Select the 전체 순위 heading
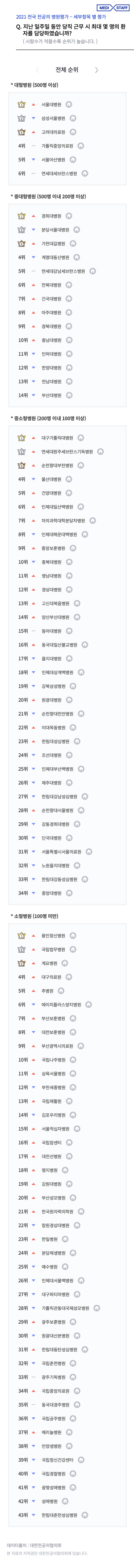Viewport: 134px width, 1568px height. coord(67,70)
